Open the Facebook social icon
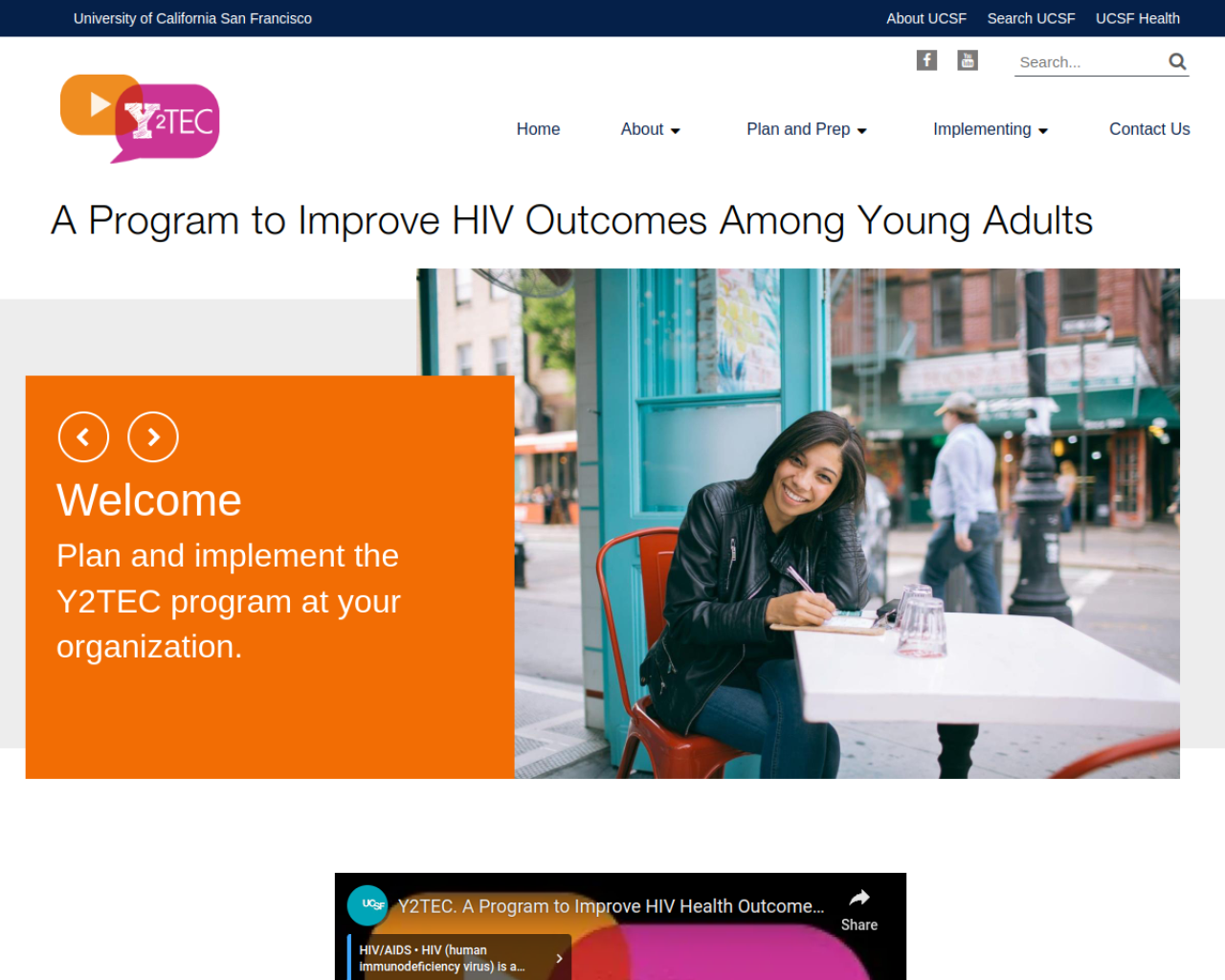 point(926,60)
